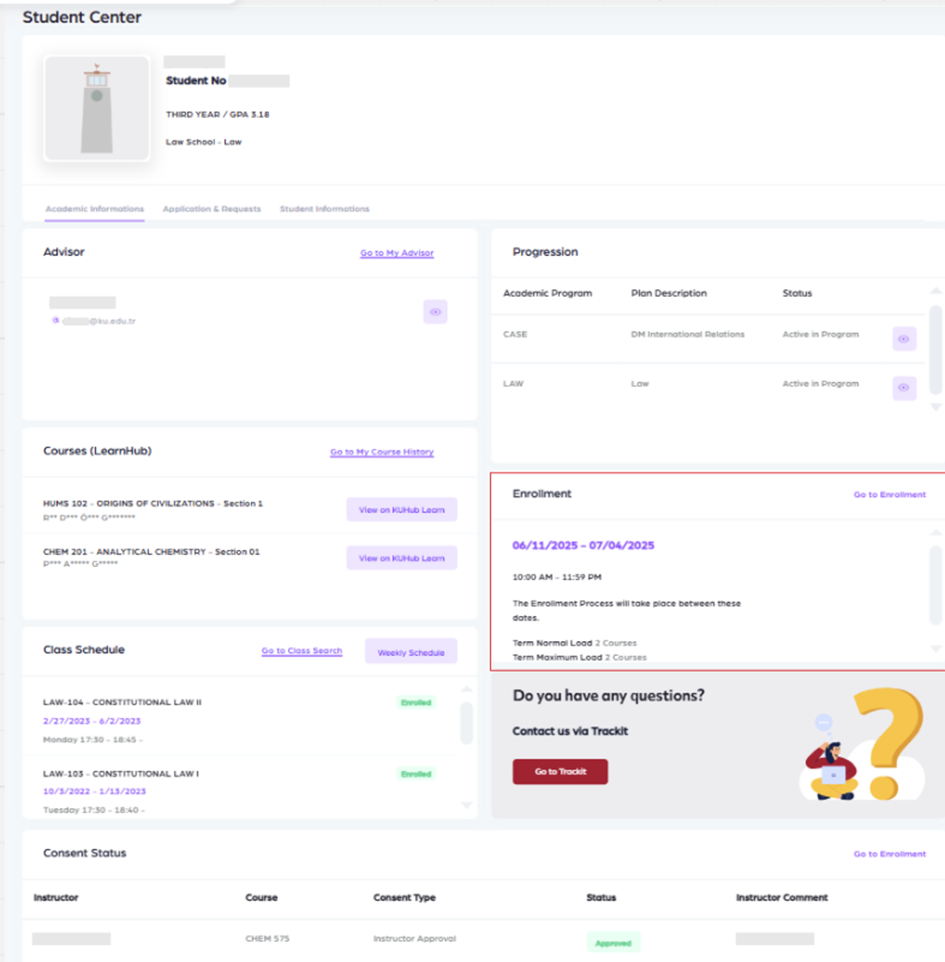
Task: Open the Student Informations tab
Action: coord(324,209)
